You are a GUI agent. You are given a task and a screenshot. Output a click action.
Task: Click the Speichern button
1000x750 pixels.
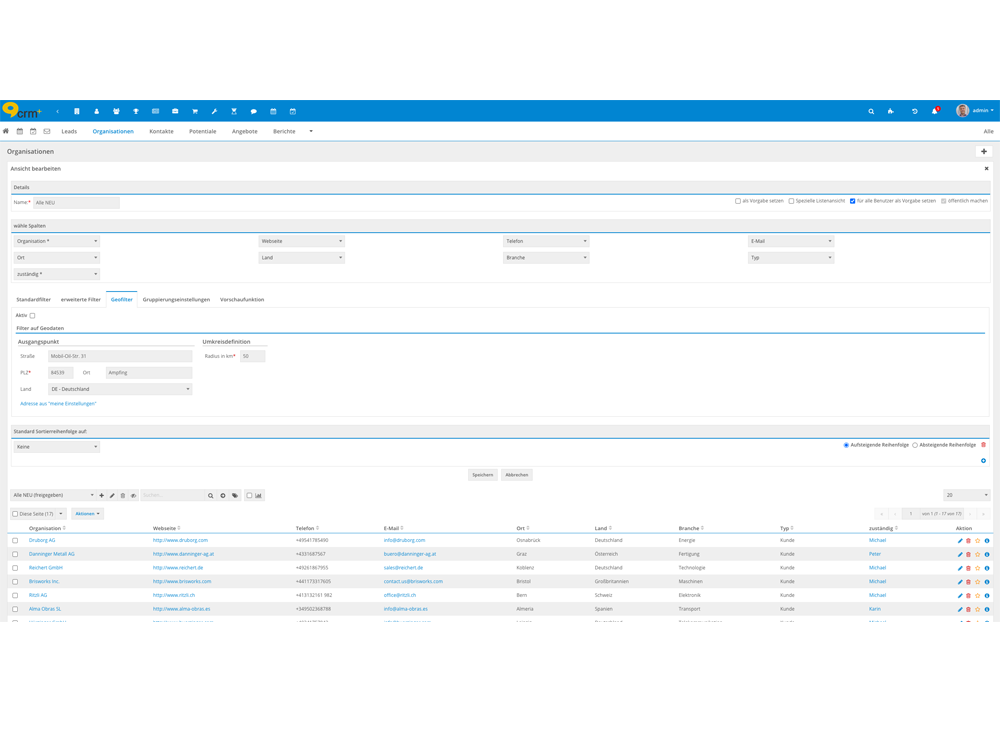[x=482, y=475]
